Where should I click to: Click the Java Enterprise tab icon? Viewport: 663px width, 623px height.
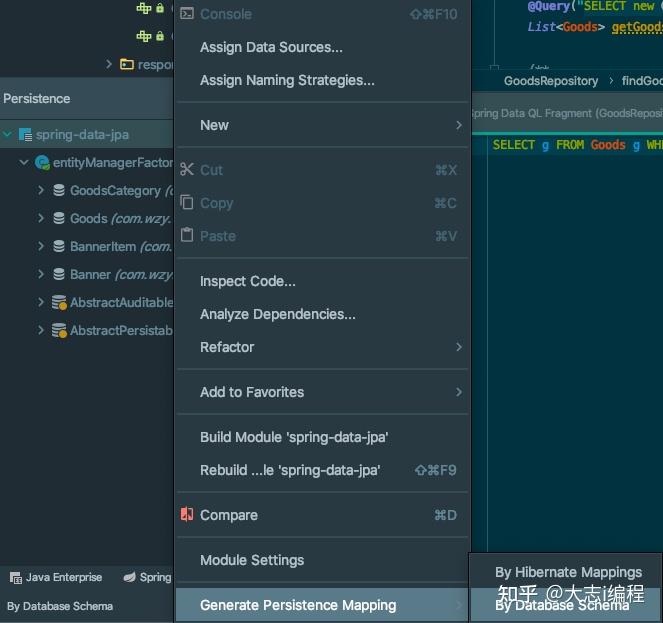tap(15, 577)
